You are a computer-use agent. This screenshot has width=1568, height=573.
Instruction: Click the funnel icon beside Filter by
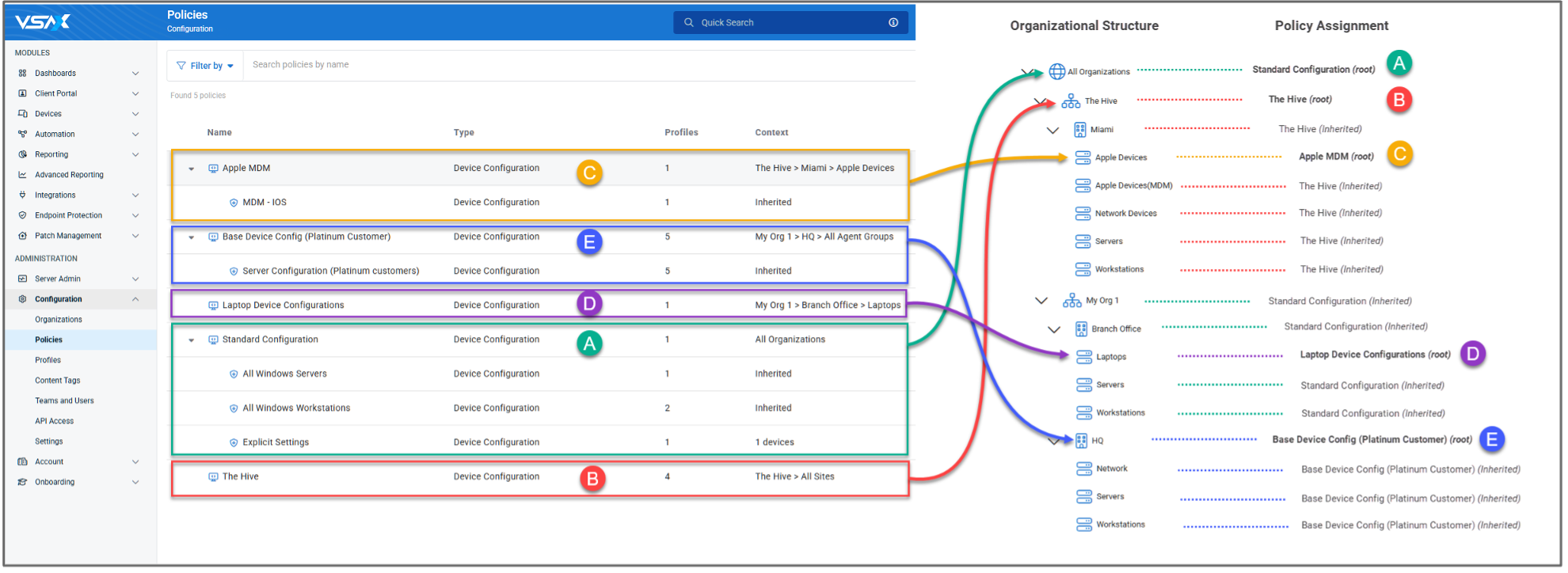pos(181,66)
